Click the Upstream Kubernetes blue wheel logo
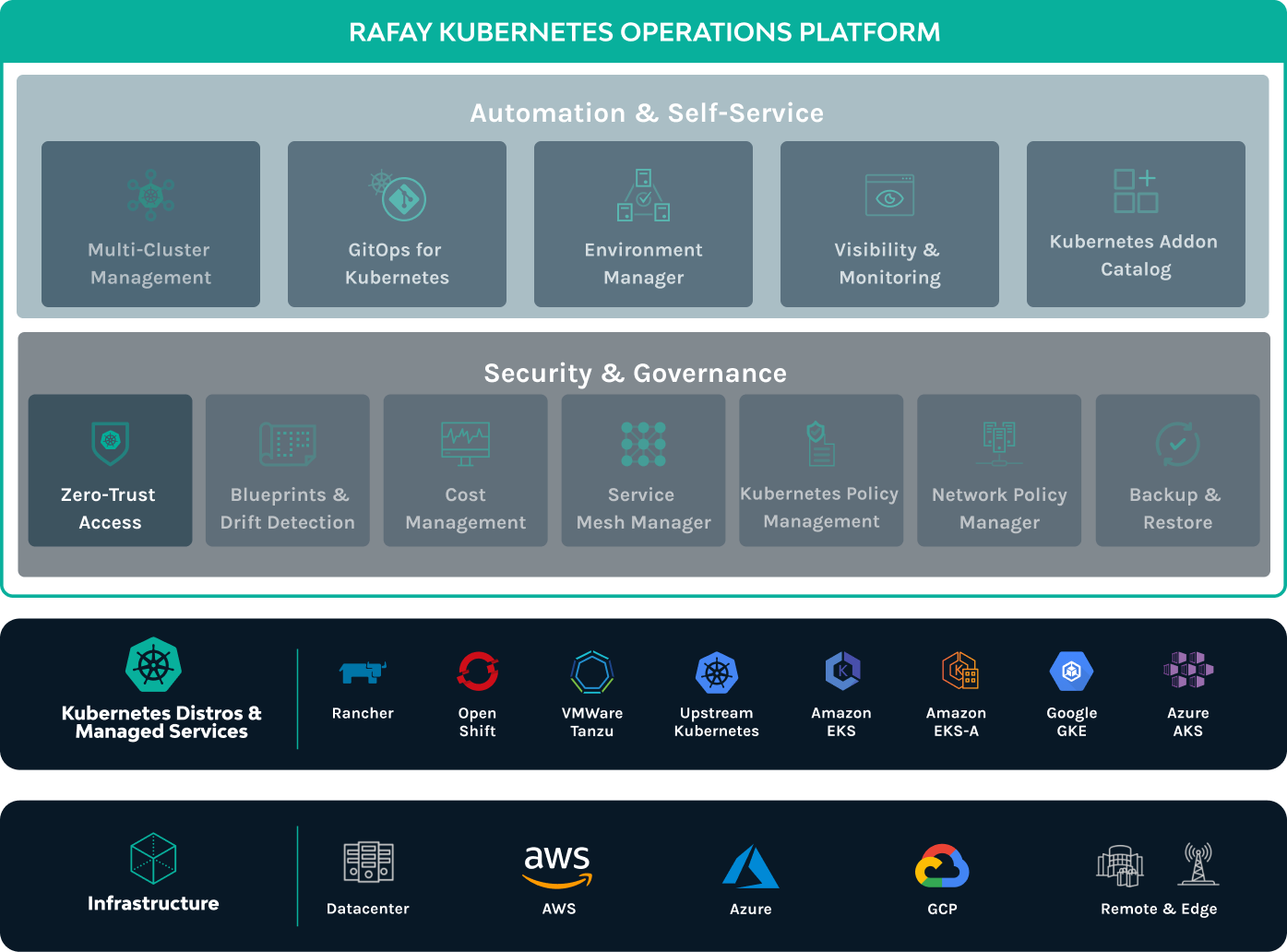Viewport: 1287px width, 952px height. point(717,672)
